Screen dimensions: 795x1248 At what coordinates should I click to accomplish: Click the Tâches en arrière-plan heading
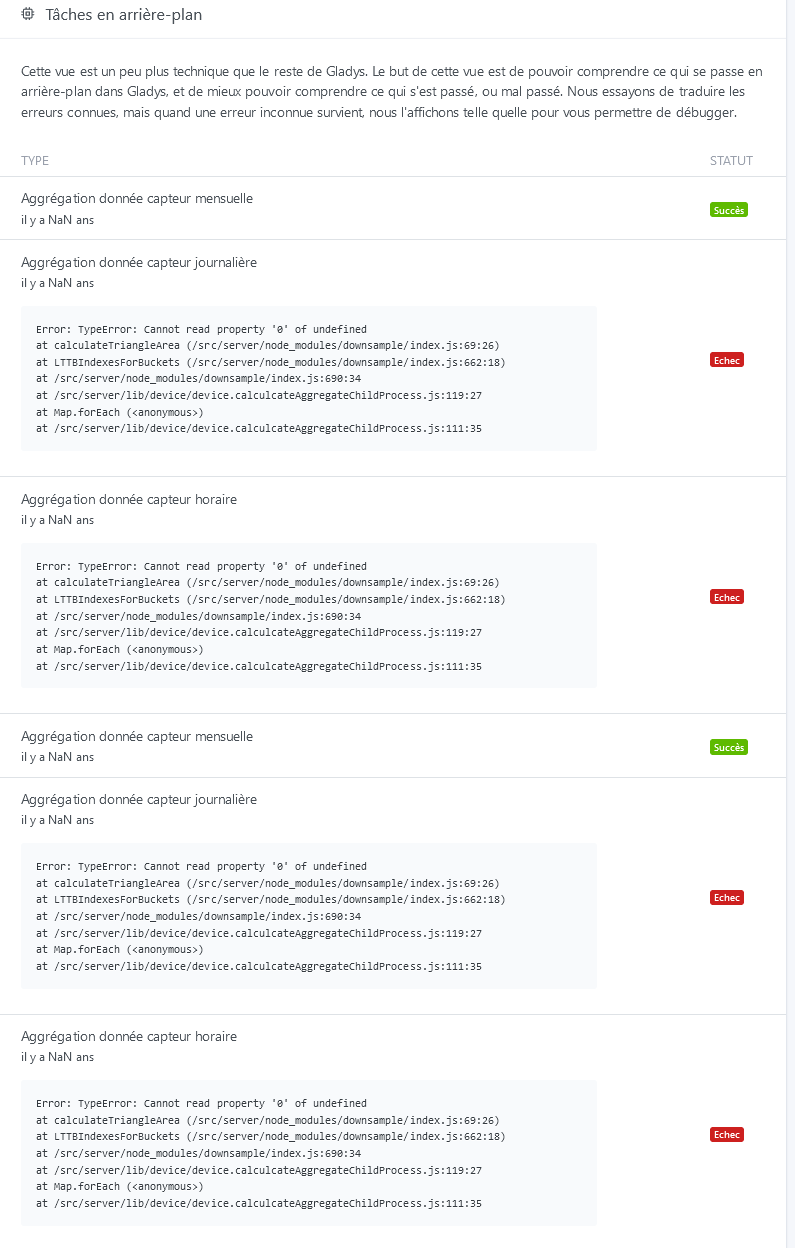point(125,15)
